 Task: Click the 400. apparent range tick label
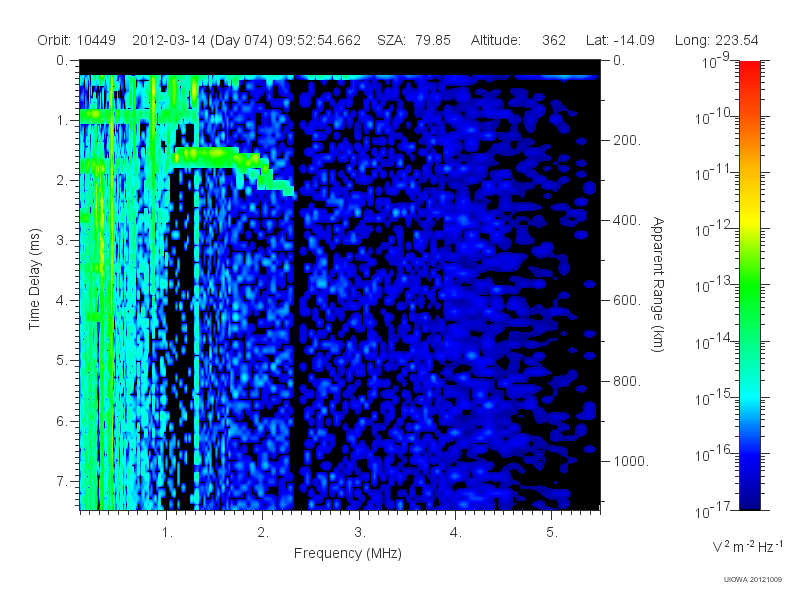pos(627,220)
